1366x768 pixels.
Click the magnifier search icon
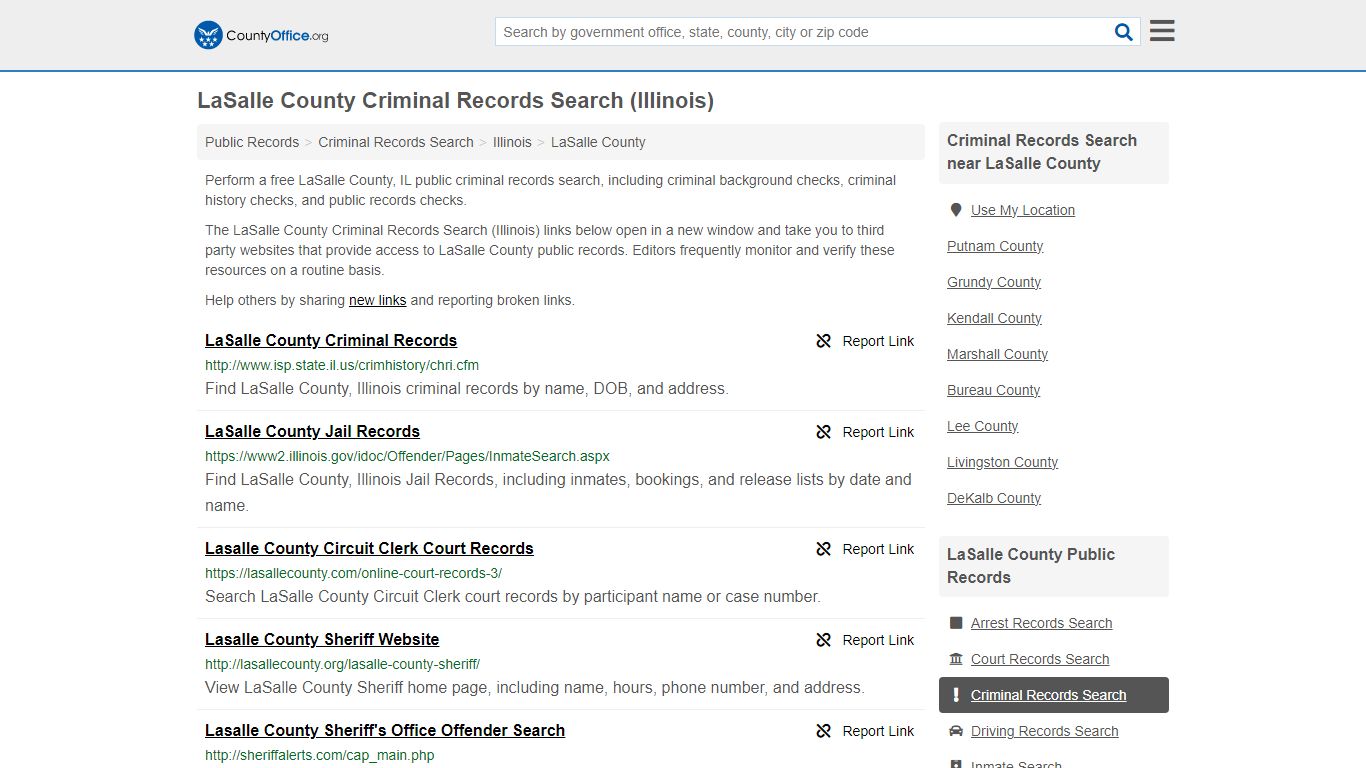1124,32
